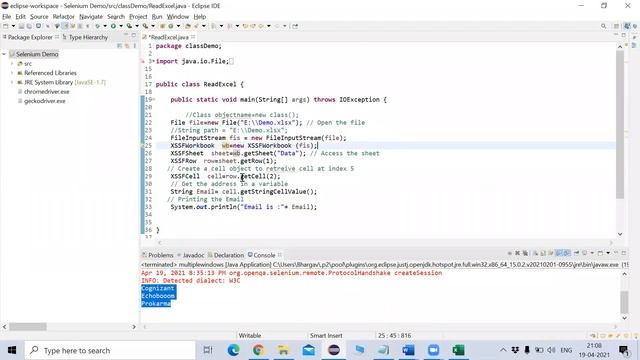The image size is (640, 360).
Task: Open dropdown arrow beside green Run icon
Action: pos(121,26)
